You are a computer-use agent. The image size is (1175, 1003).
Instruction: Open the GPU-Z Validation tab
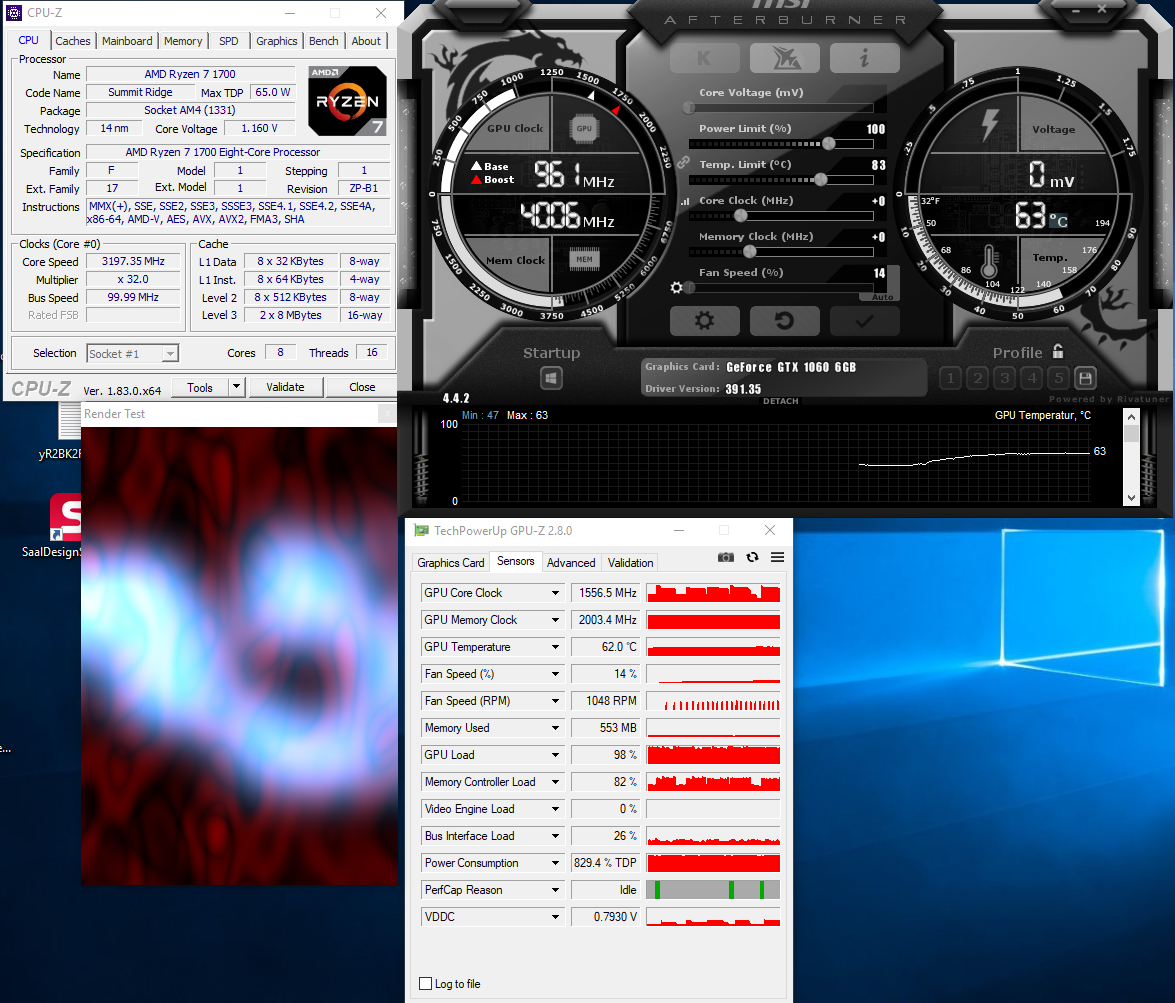tap(630, 563)
